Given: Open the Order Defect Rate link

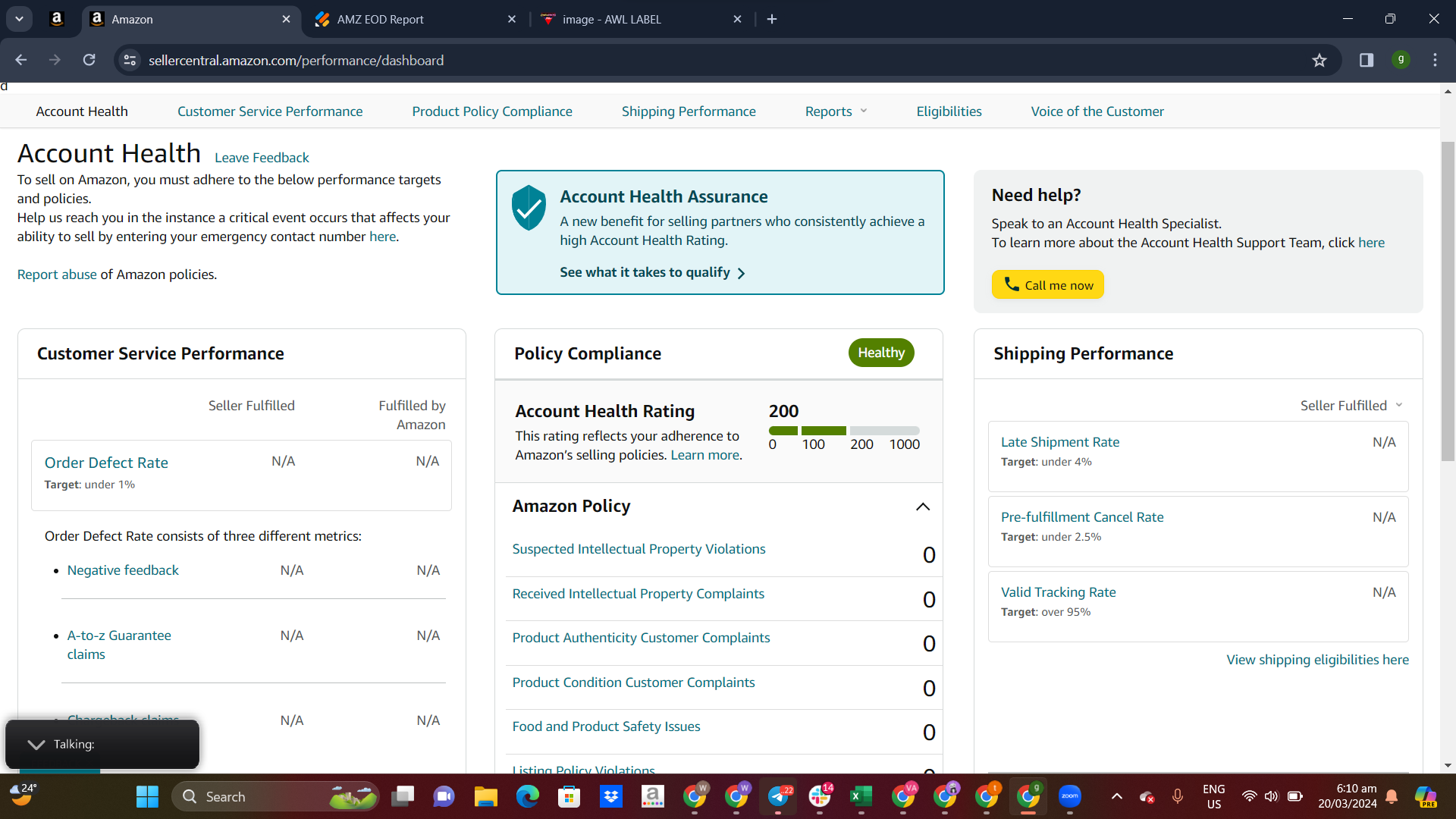Looking at the screenshot, I should click(x=106, y=463).
